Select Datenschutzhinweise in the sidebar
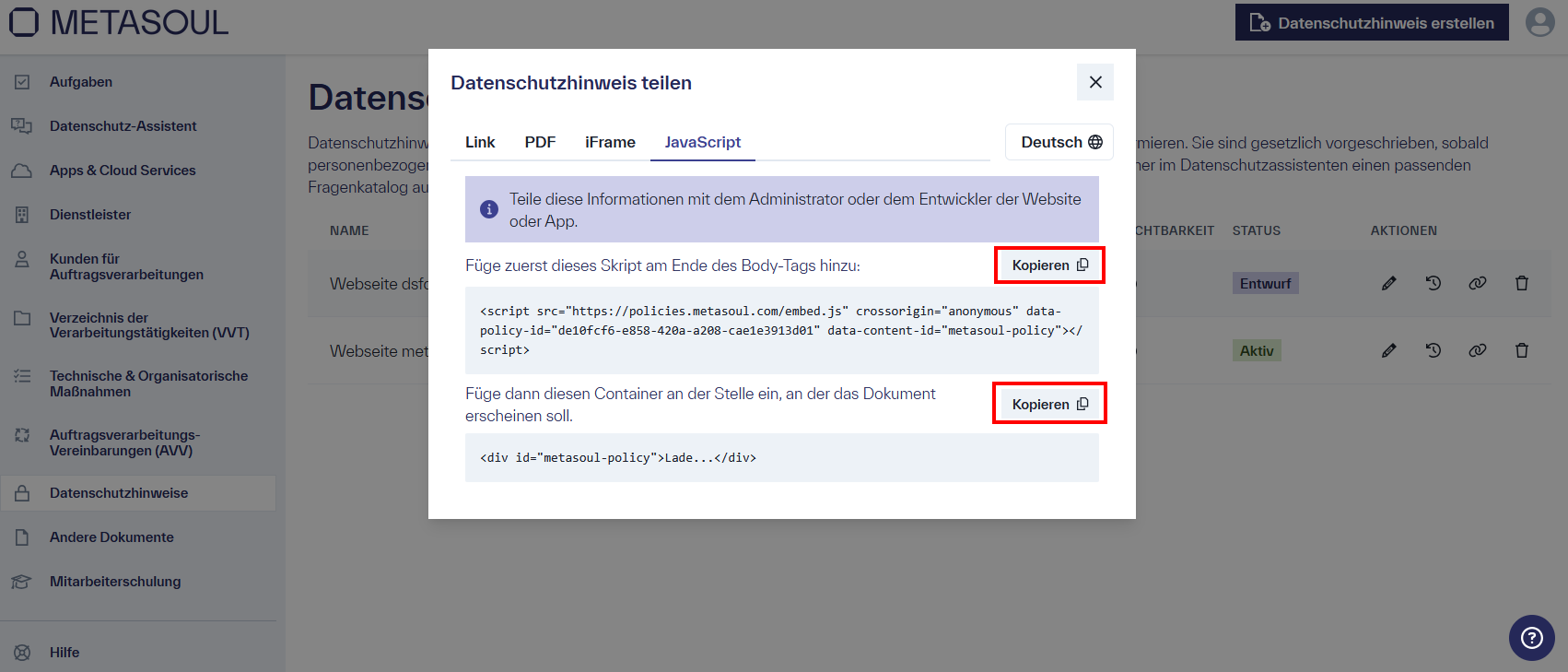The image size is (1568, 672). point(138,493)
